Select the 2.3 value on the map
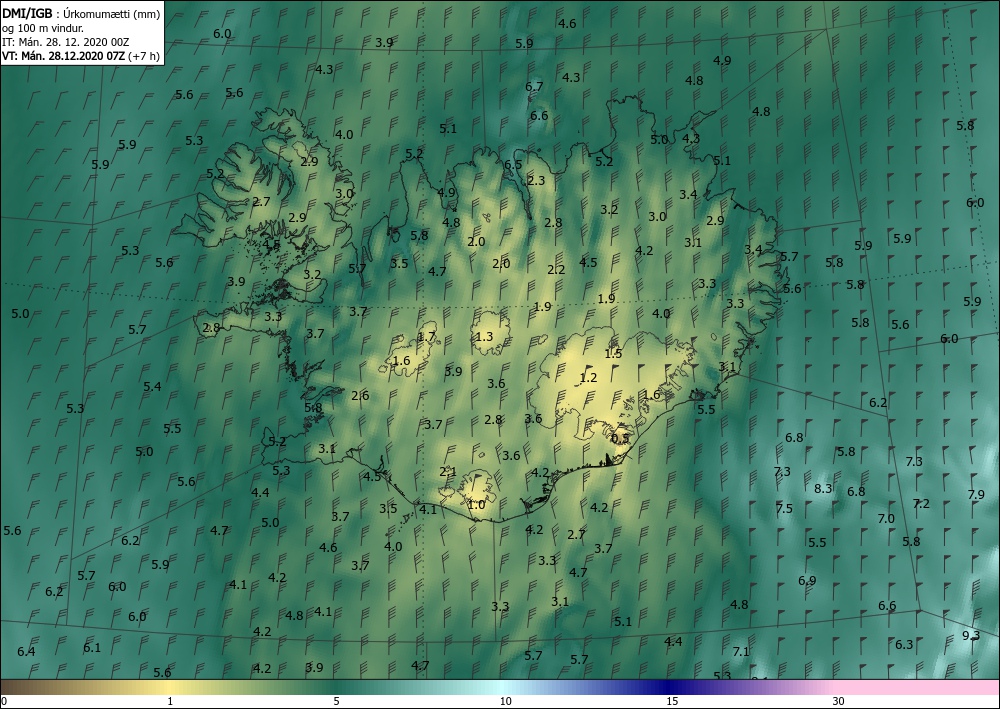This screenshot has height=709, width=1000. pyautogui.click(x=536, y=180)
